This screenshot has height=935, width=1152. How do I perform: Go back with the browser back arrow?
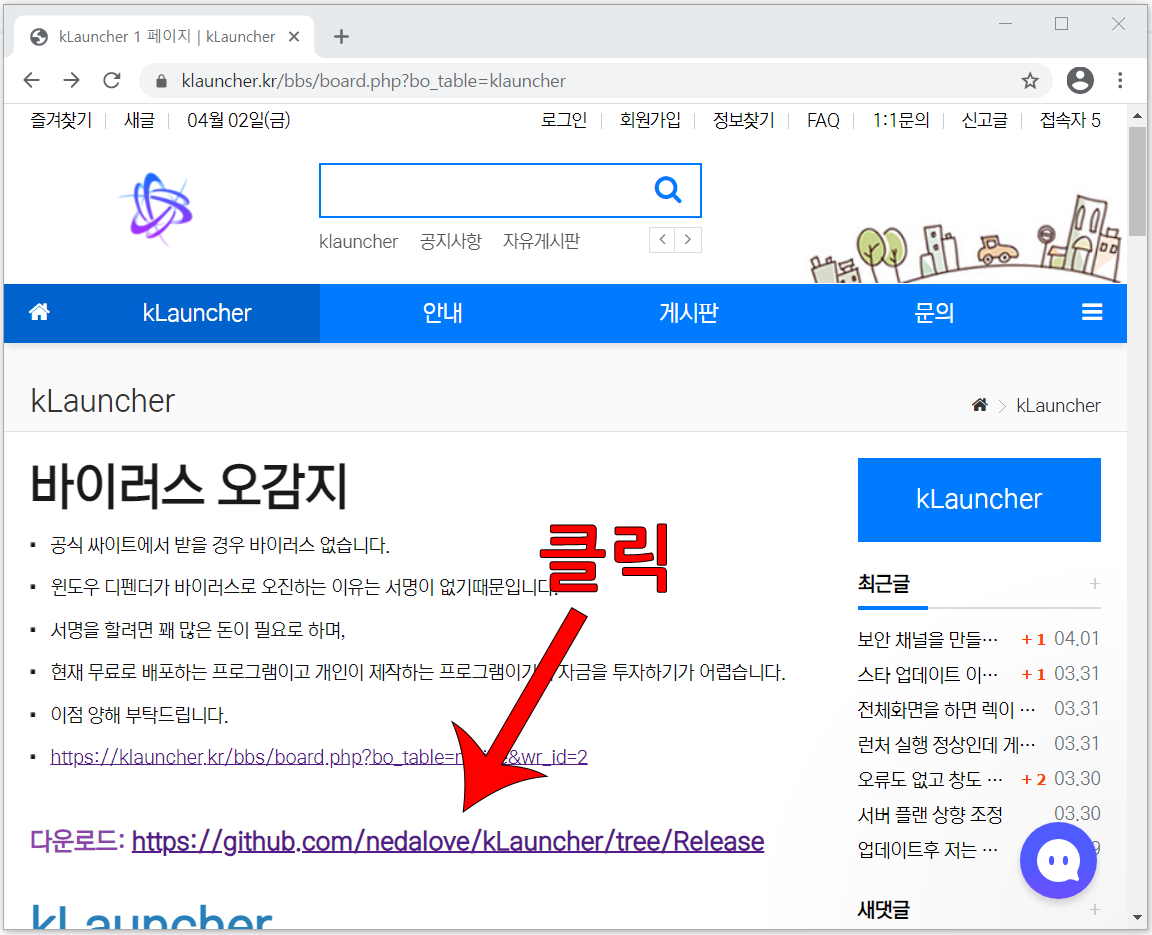pyautogui.click(x=32, y=80)
